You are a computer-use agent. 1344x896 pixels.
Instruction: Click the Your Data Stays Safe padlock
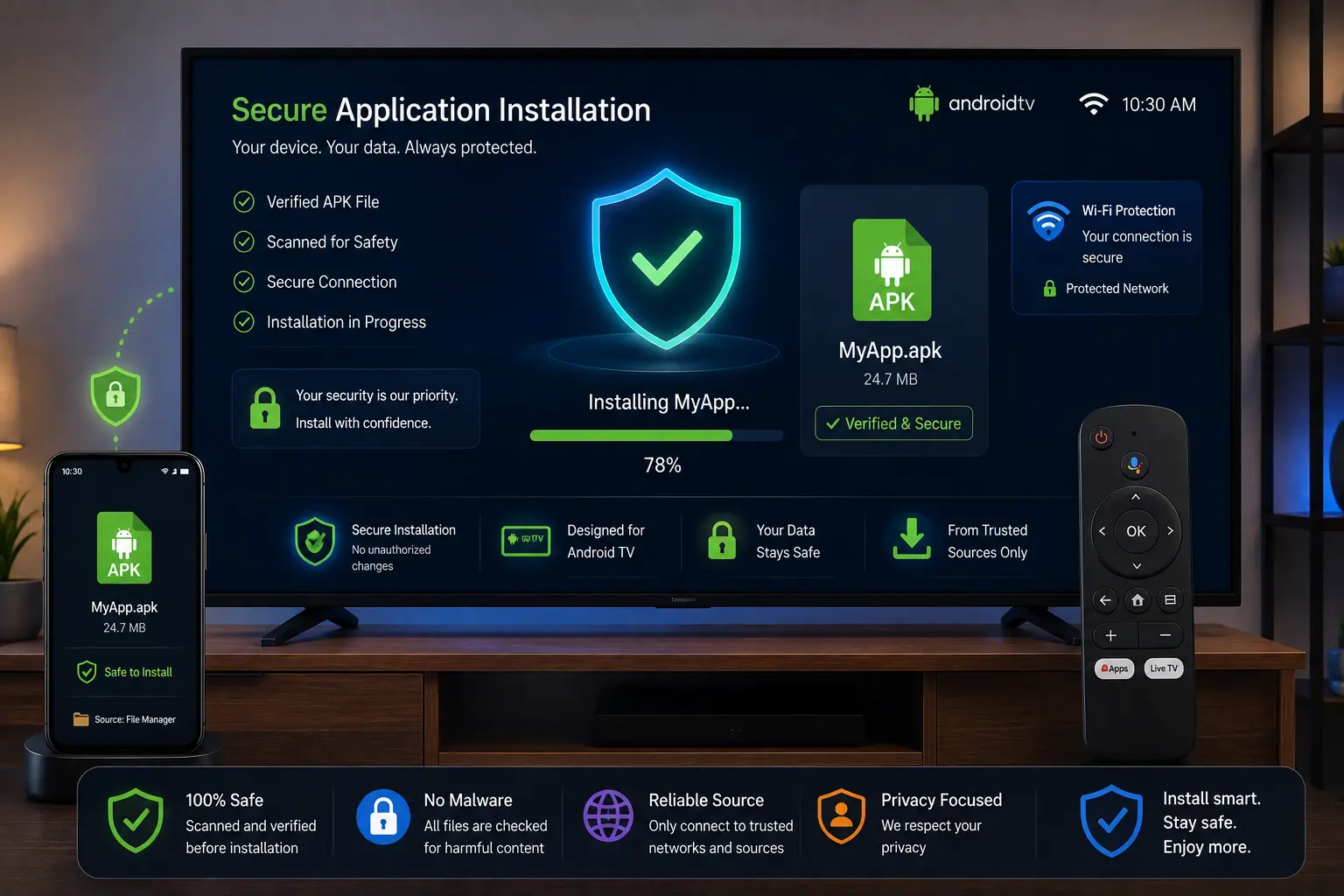point(722,541)
